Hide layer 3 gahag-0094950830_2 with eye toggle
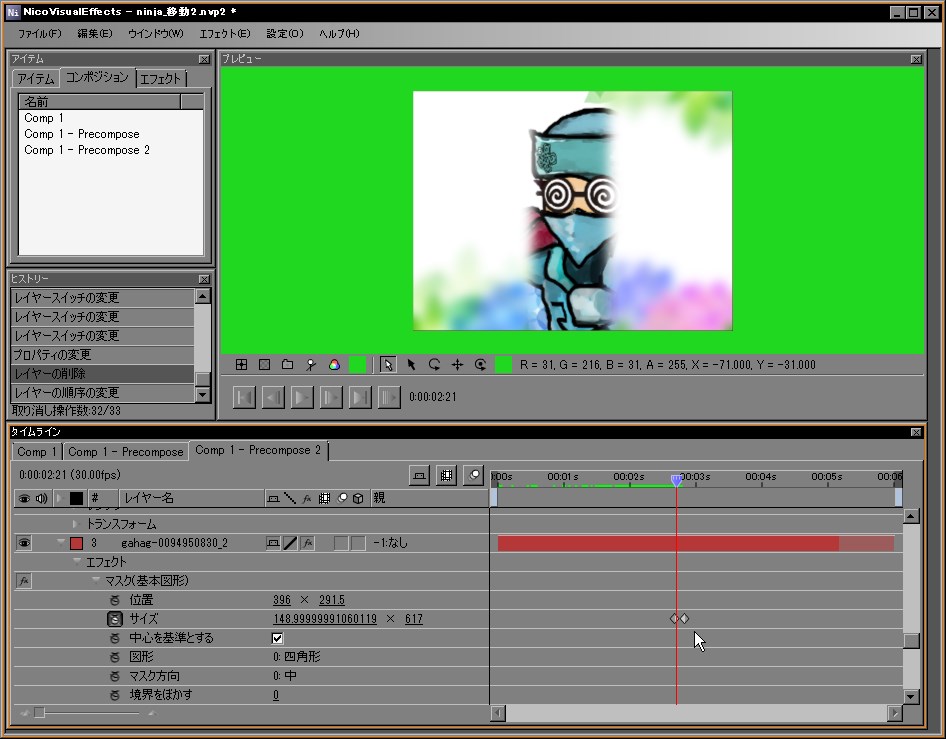This screenshot has width=946, height=739. (x=24, y=543)
